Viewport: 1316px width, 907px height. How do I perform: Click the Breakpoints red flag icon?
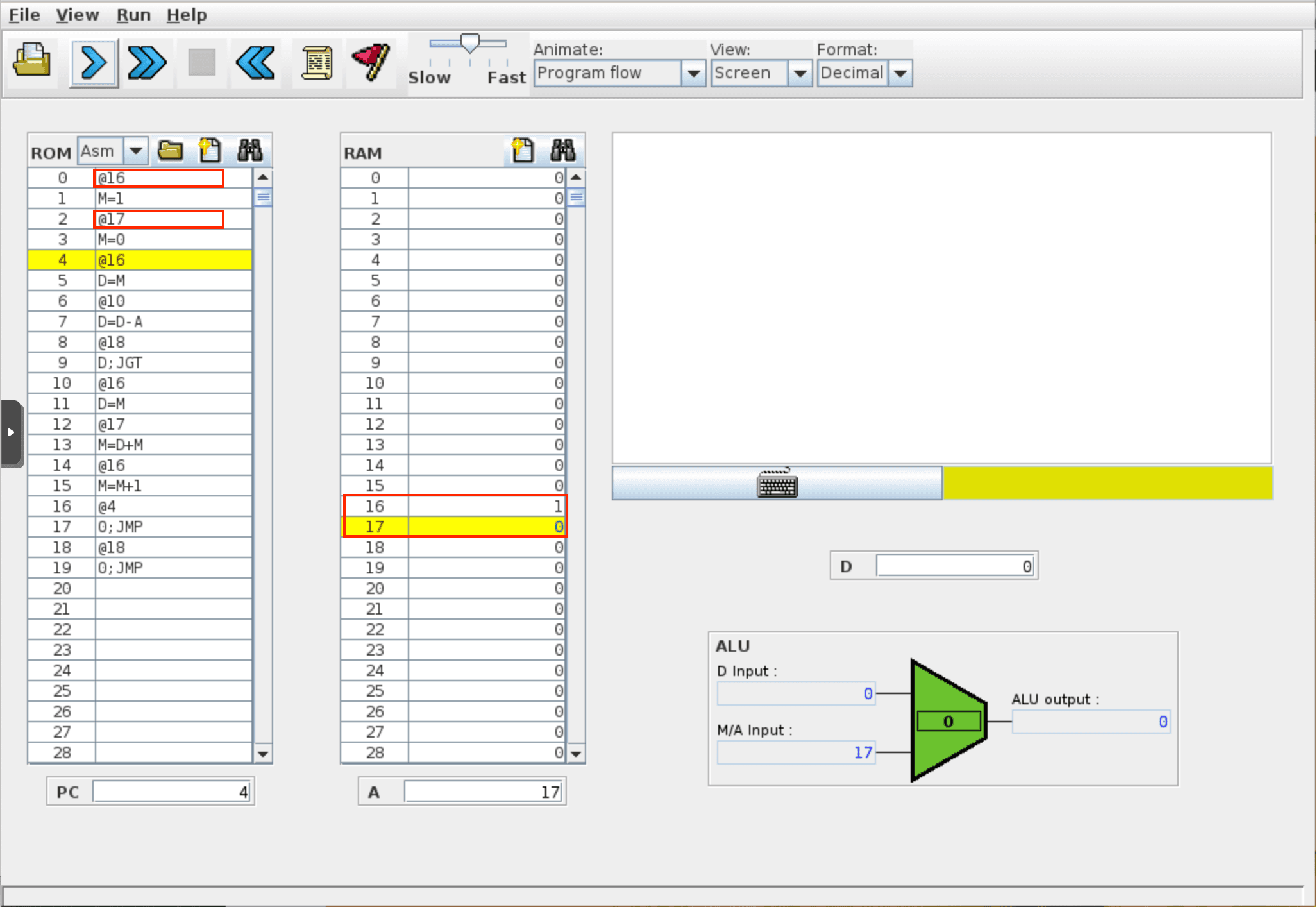tap(371, 62)
